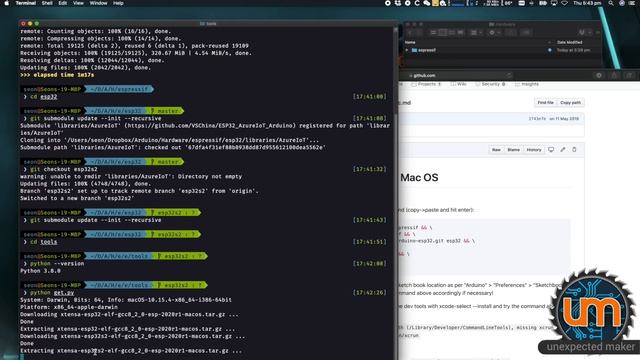Switch Finder window to list view

[x=442, y=32]
